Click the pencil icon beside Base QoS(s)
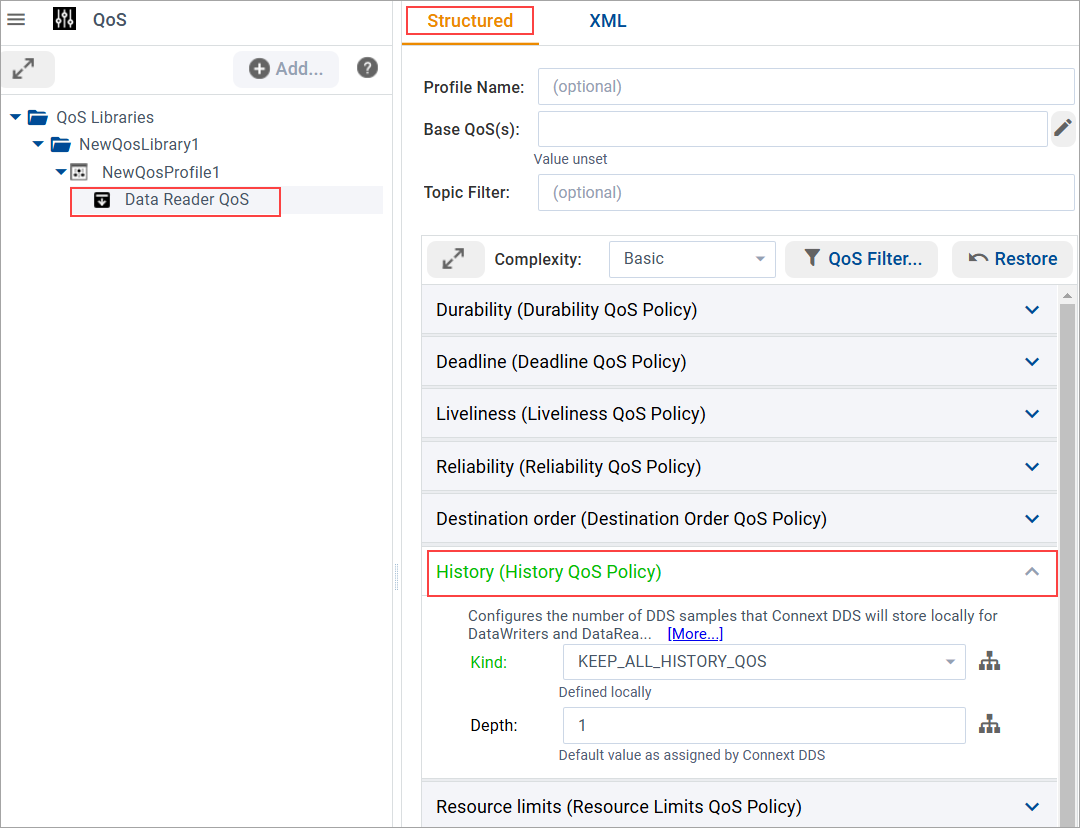 point(1063,128)
